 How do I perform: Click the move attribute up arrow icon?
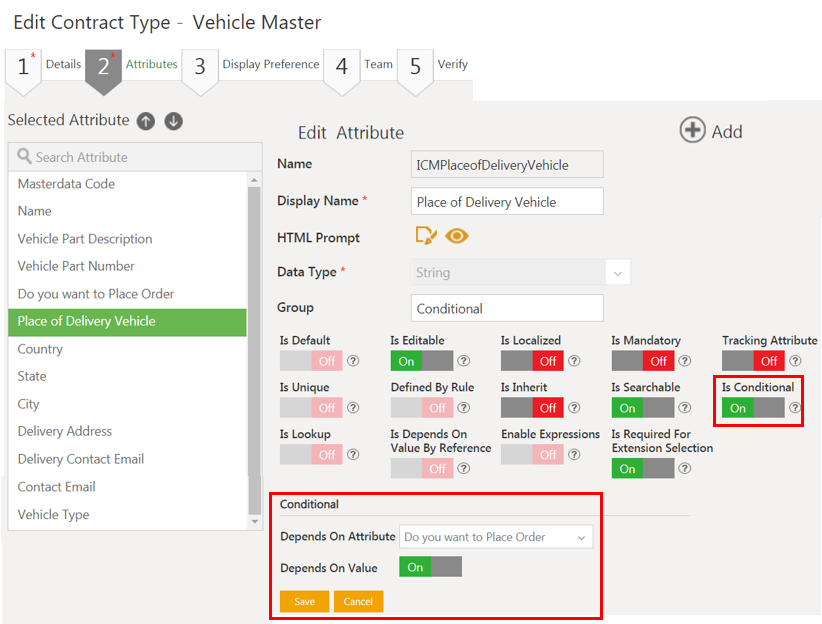click(x=146, y=121)
